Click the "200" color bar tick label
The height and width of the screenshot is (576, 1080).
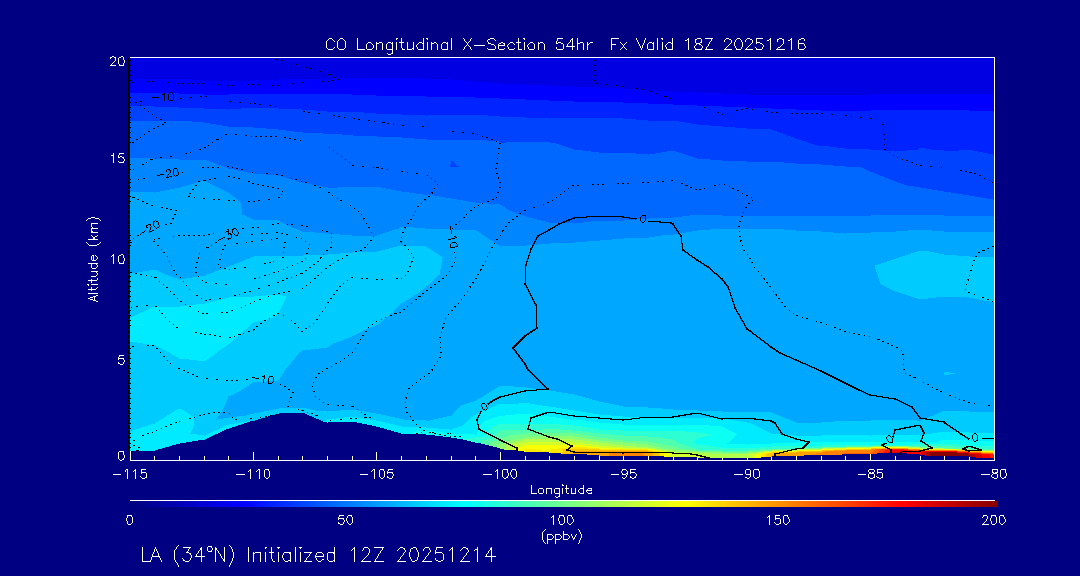(993, 520)
